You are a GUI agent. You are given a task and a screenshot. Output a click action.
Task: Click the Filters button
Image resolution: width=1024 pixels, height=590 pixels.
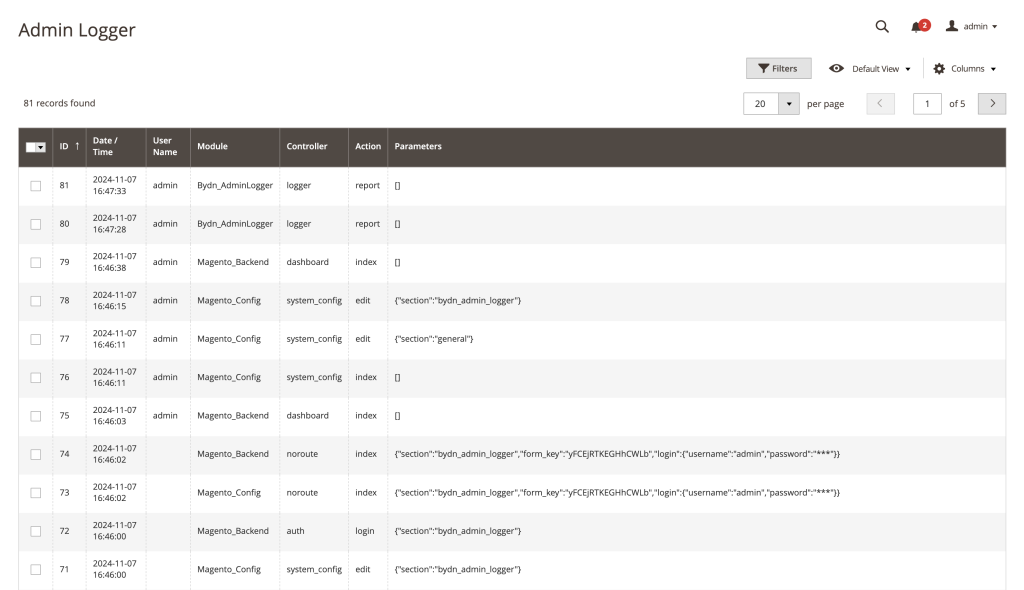tap(778, 69)
